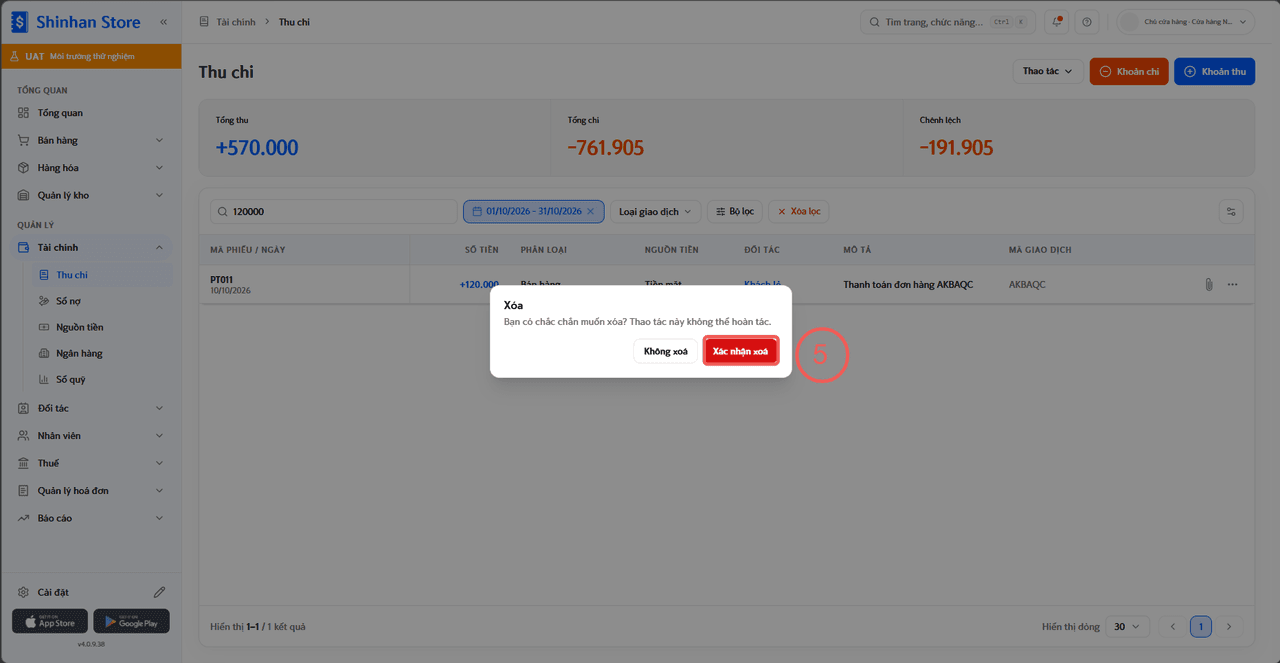Expand the Quản lý kho sidebar section
The height and width of the screenshot is (663, 1280).
pos(91,195)
